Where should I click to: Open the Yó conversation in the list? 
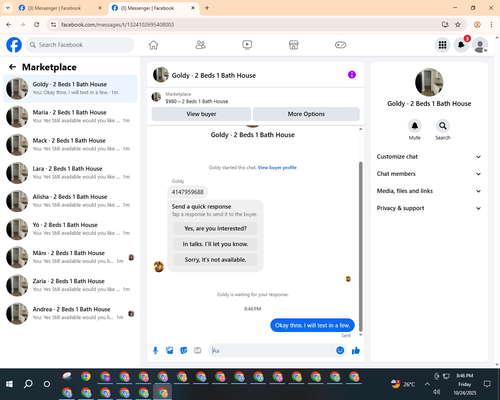(70, 229)
